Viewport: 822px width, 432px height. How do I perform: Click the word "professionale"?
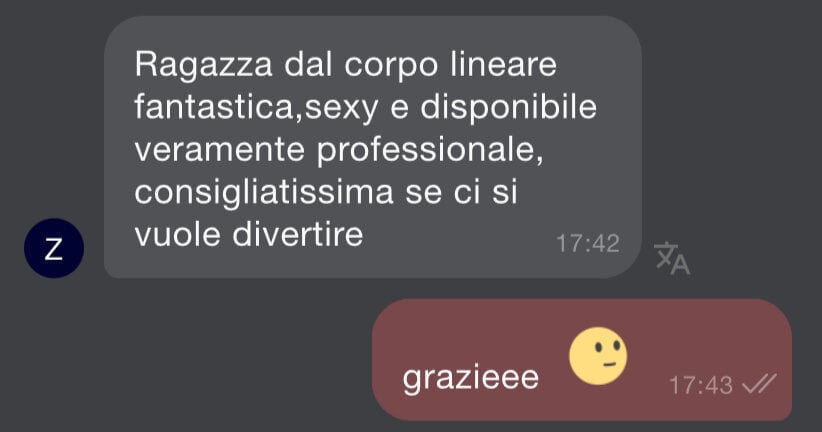(430, 151)
